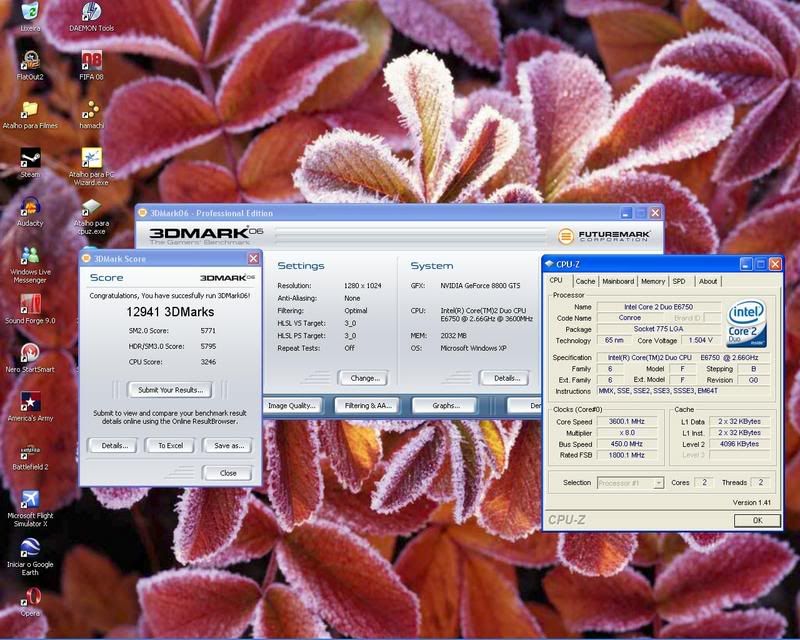Click OK in the CPU-Z window
Viewport: 800px width, 640px height.
(x=757, y=520)
